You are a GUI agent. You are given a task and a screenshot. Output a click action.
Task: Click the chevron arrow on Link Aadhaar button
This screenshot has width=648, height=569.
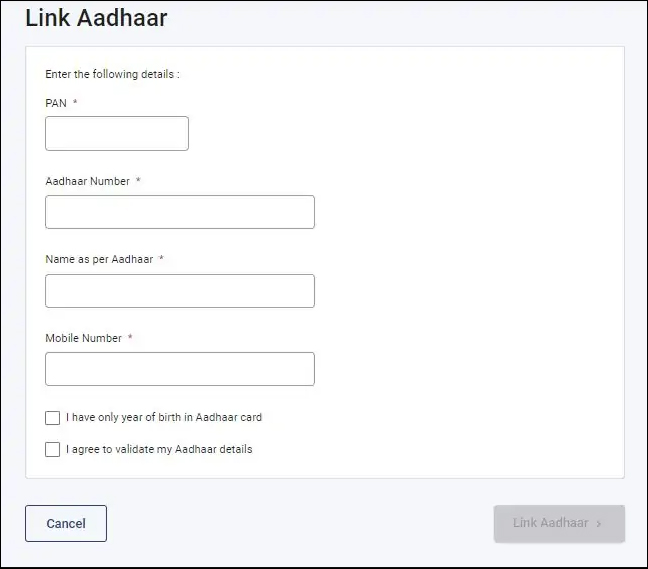pyautogui.click(x=598, y=524)
